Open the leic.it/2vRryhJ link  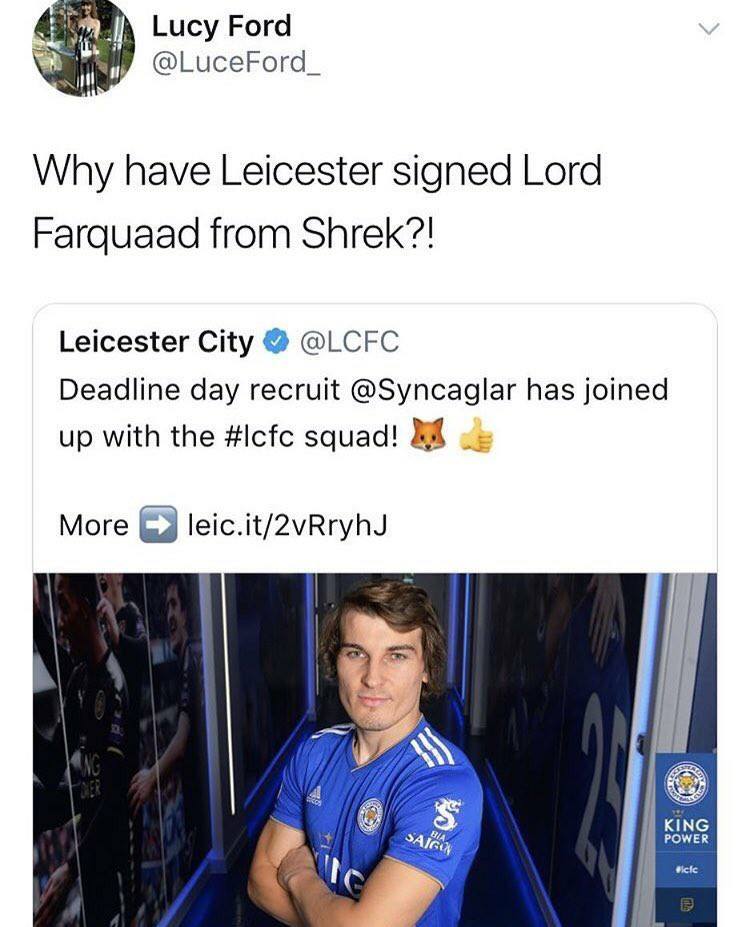(287, 524)
